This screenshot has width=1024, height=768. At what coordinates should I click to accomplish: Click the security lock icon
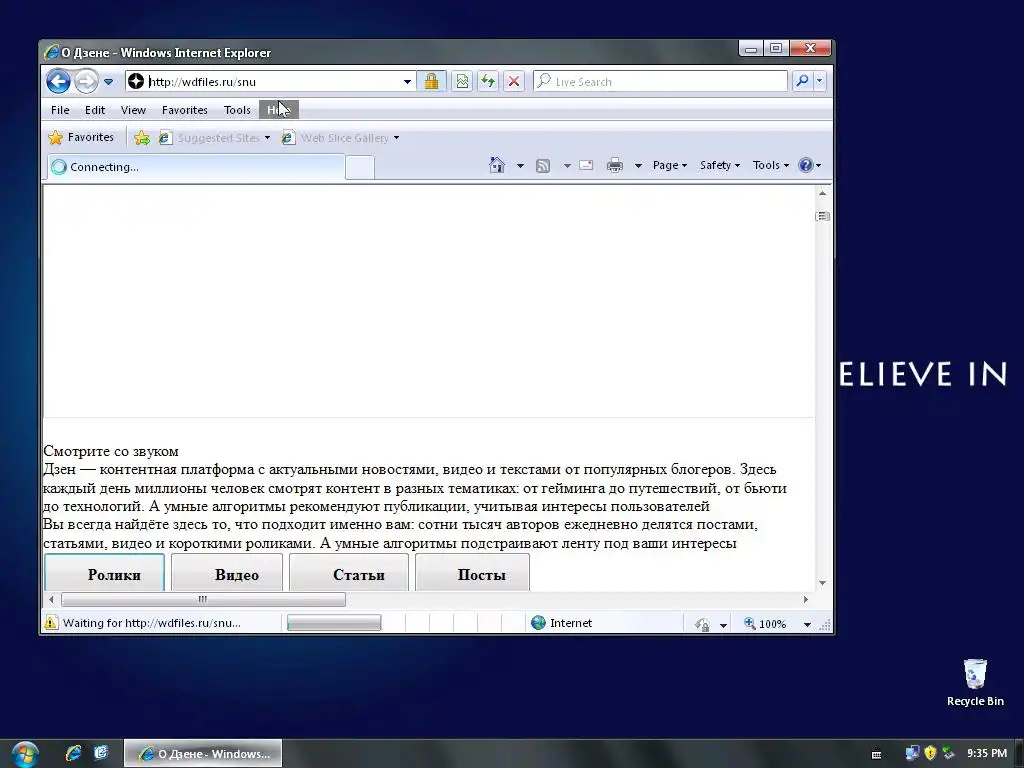click(x=431, y=82)
